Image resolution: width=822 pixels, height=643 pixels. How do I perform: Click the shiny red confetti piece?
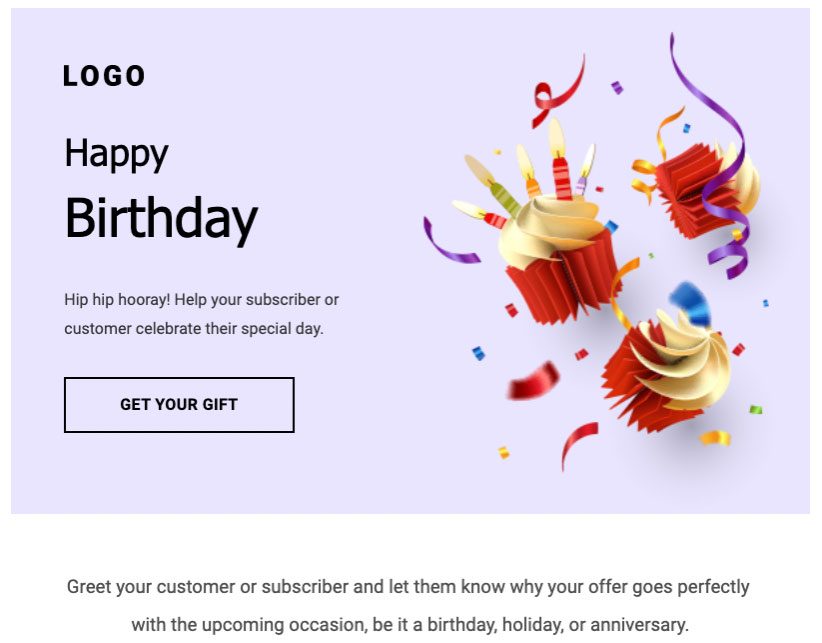(532, 381)
